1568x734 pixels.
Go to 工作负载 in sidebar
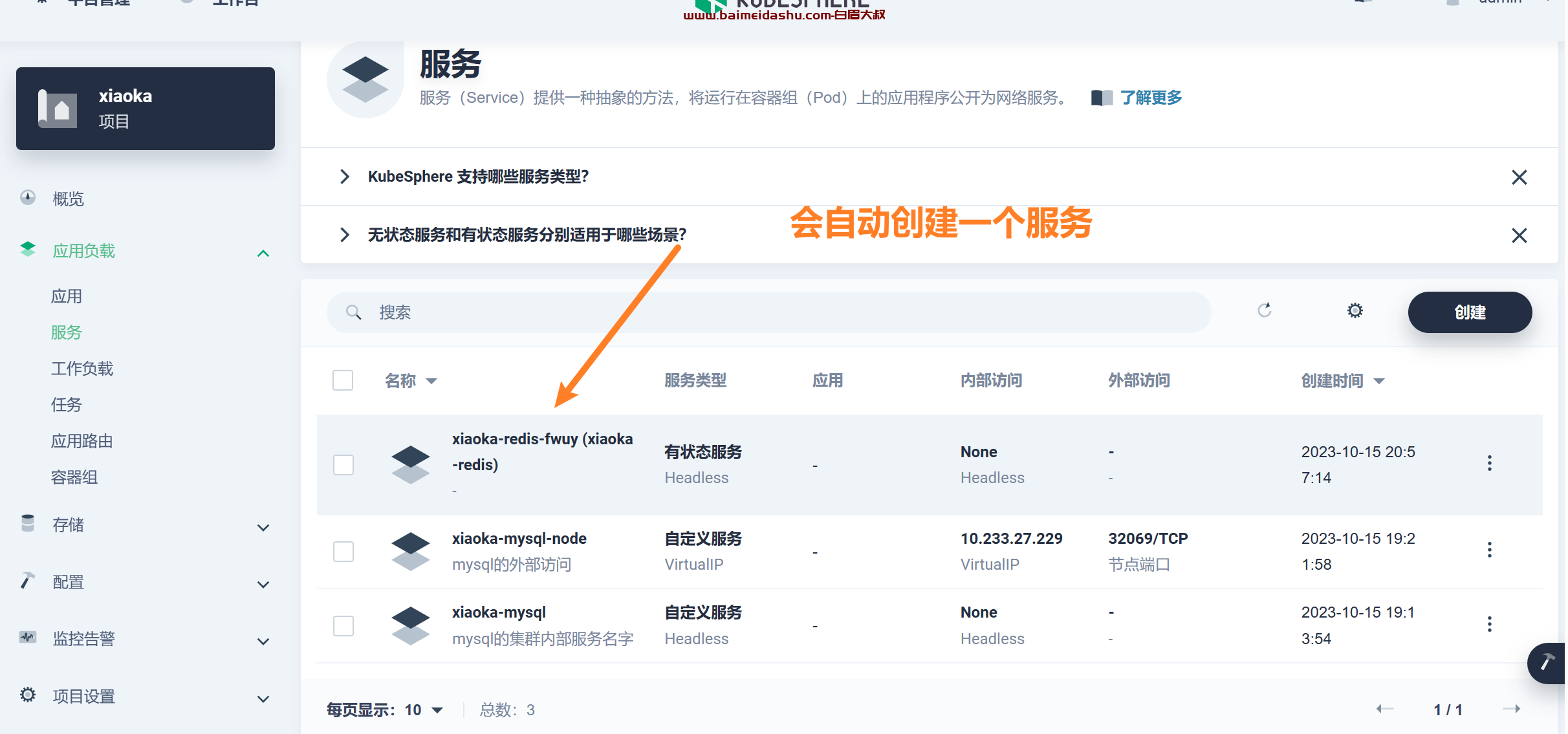[x=82, y=369]
